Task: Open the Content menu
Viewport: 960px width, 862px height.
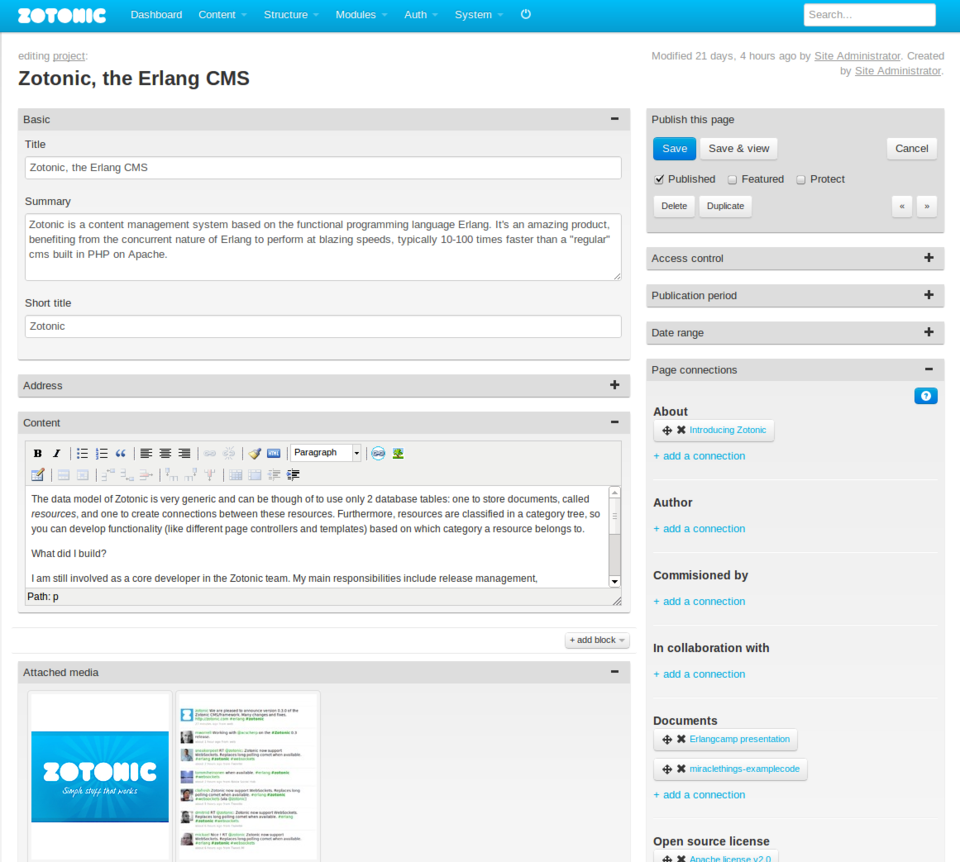Action: point(222,15)
